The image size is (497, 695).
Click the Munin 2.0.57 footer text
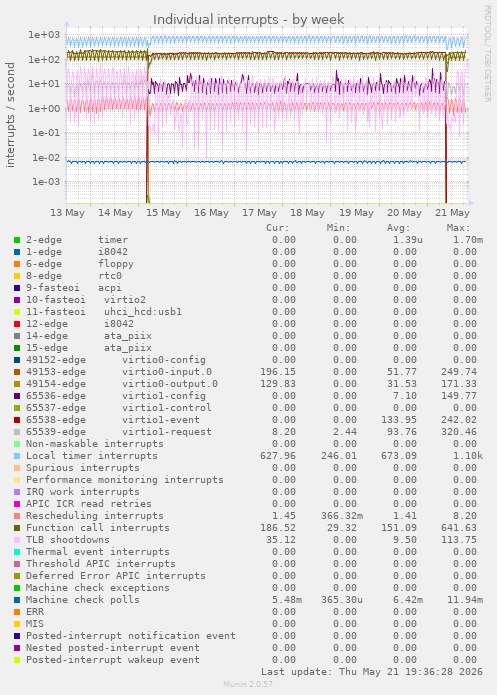pos(248,684)
